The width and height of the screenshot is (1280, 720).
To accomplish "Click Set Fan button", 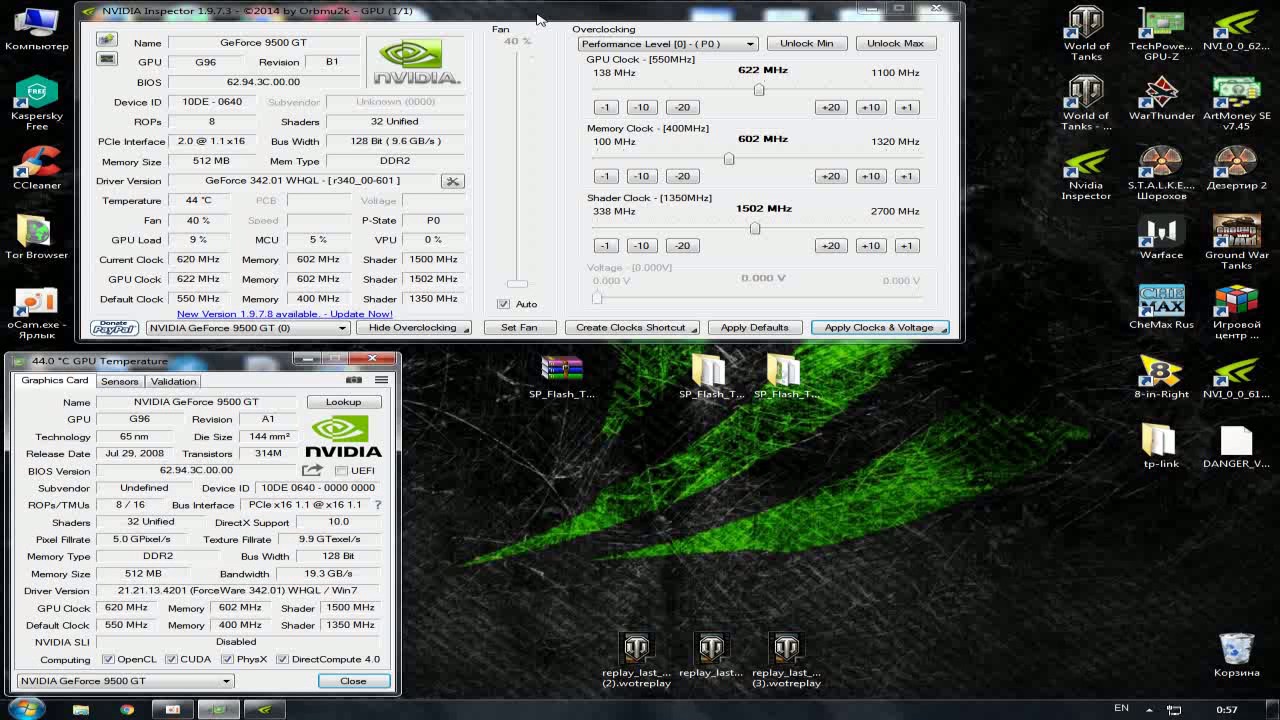I will pos(519,328).
